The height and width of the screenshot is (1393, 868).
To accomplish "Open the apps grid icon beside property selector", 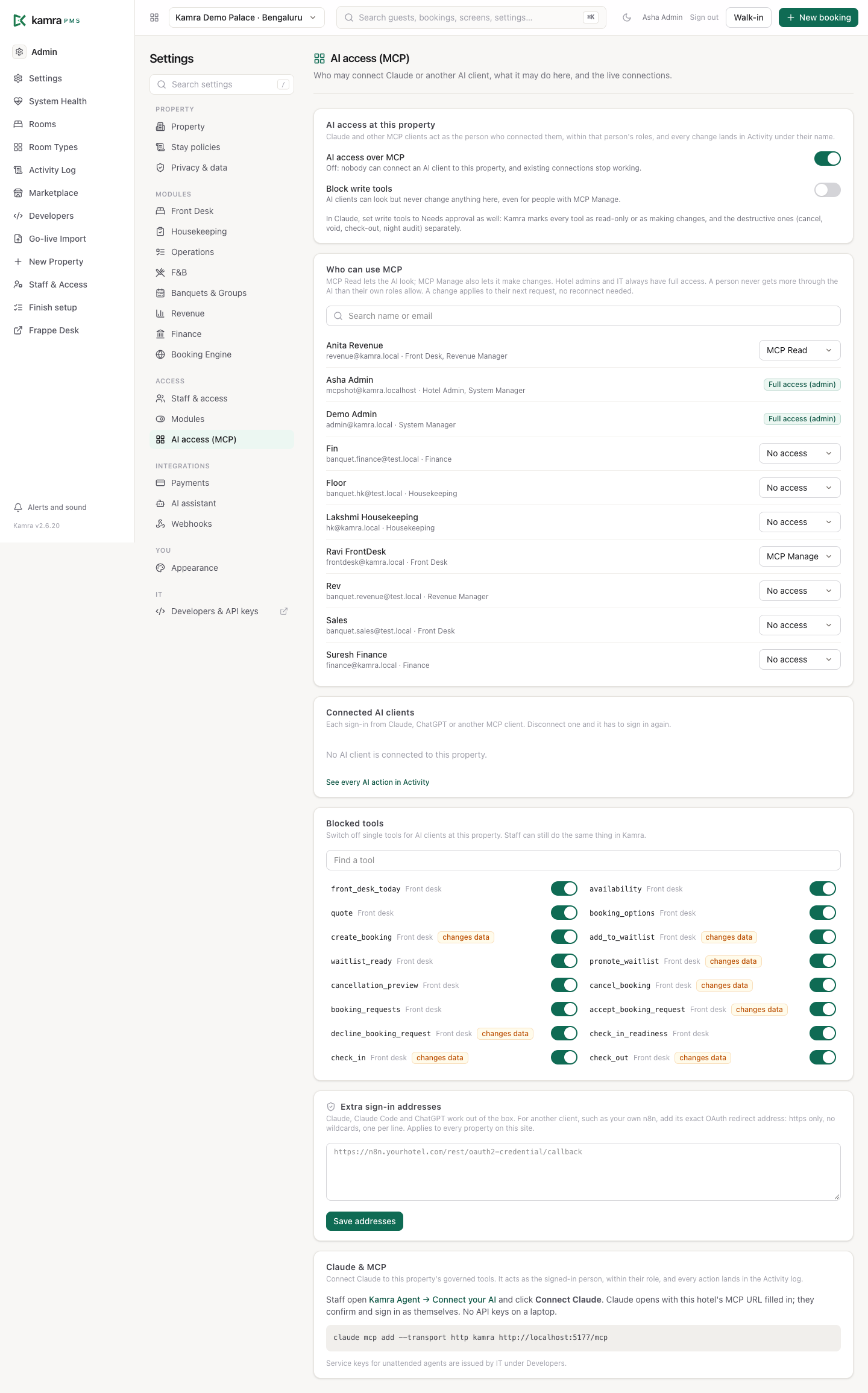I will point(154,17).
